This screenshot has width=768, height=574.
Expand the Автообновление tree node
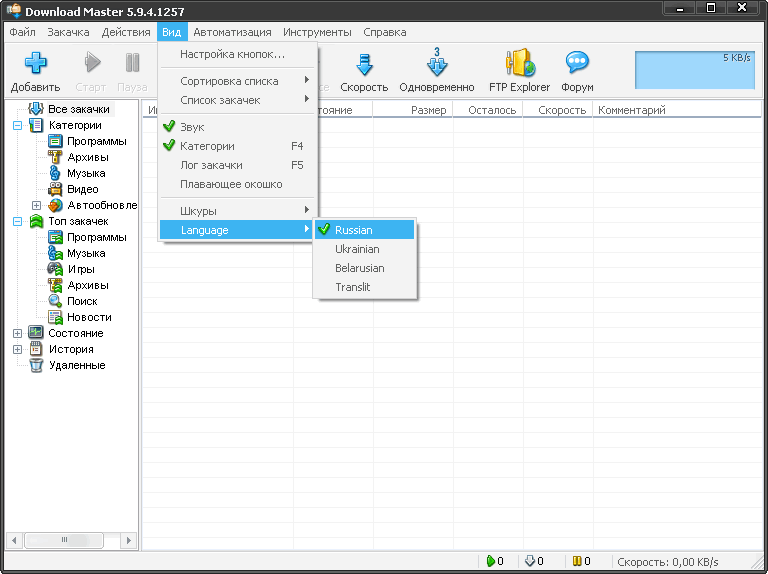pyautogui.click(x=36, y=205)
